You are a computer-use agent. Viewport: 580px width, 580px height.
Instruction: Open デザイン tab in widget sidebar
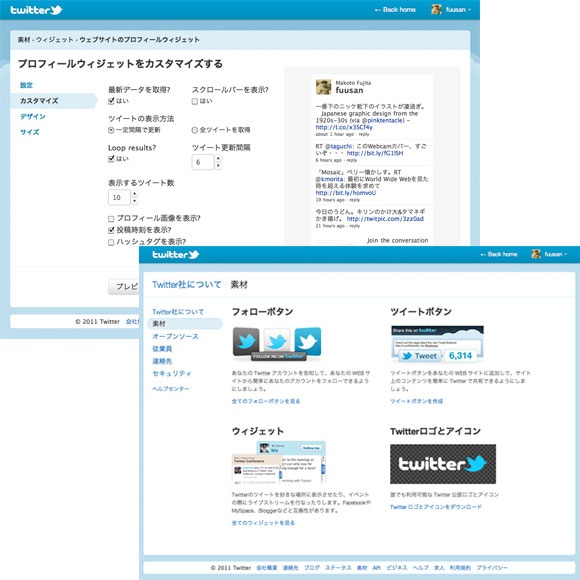tap(33, 116)
